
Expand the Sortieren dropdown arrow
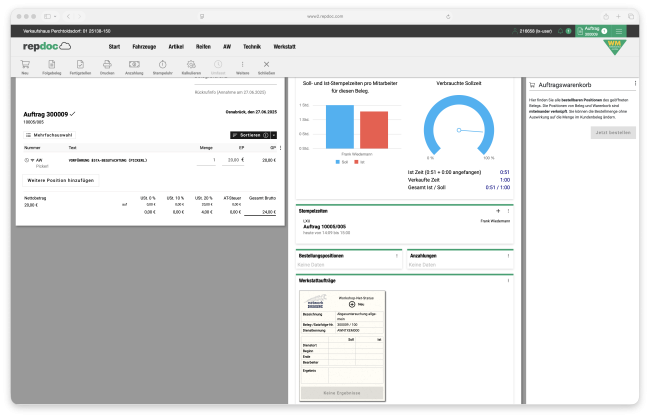[x=274, y=134]
